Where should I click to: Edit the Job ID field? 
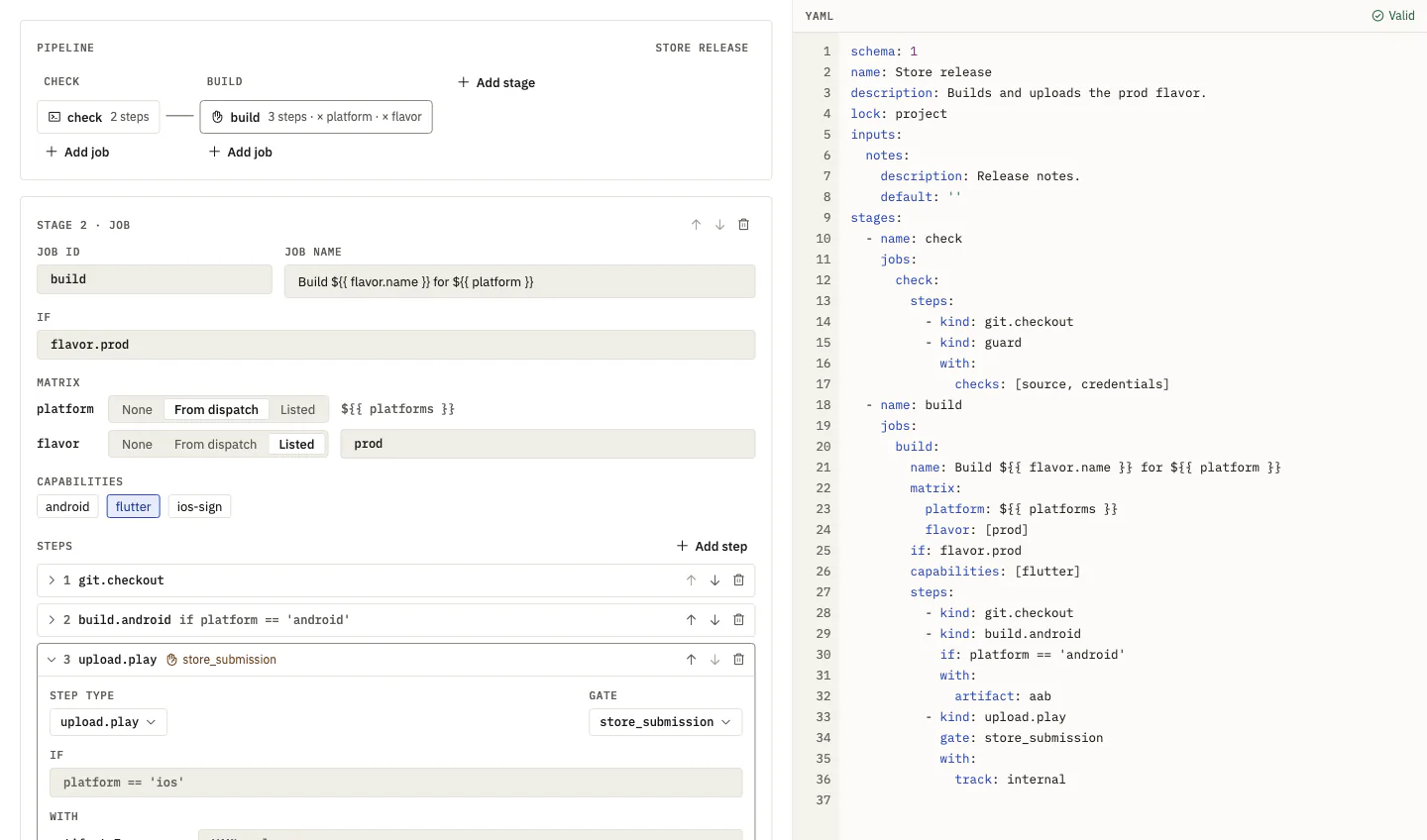[155, 279]
